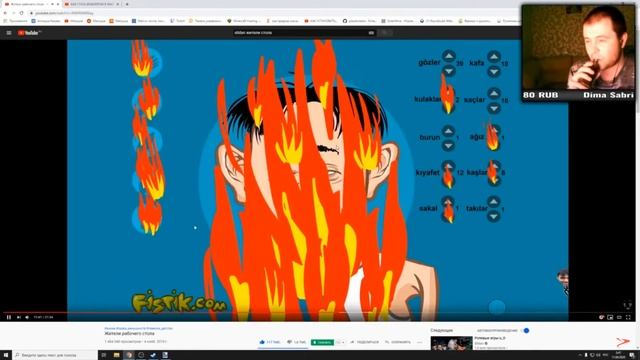
Task: Seek along the red video progress bar
Action: [318, 313]
